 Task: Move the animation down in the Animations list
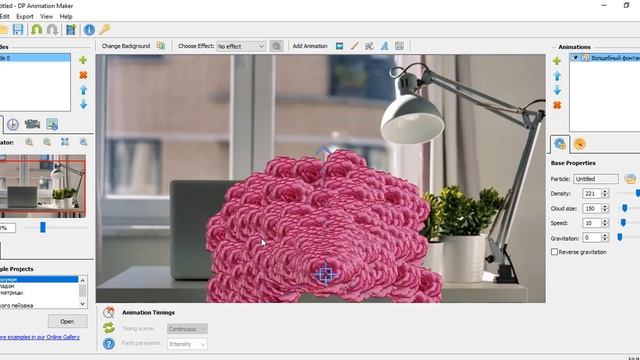pyautogui.click(x=557, y=90)
